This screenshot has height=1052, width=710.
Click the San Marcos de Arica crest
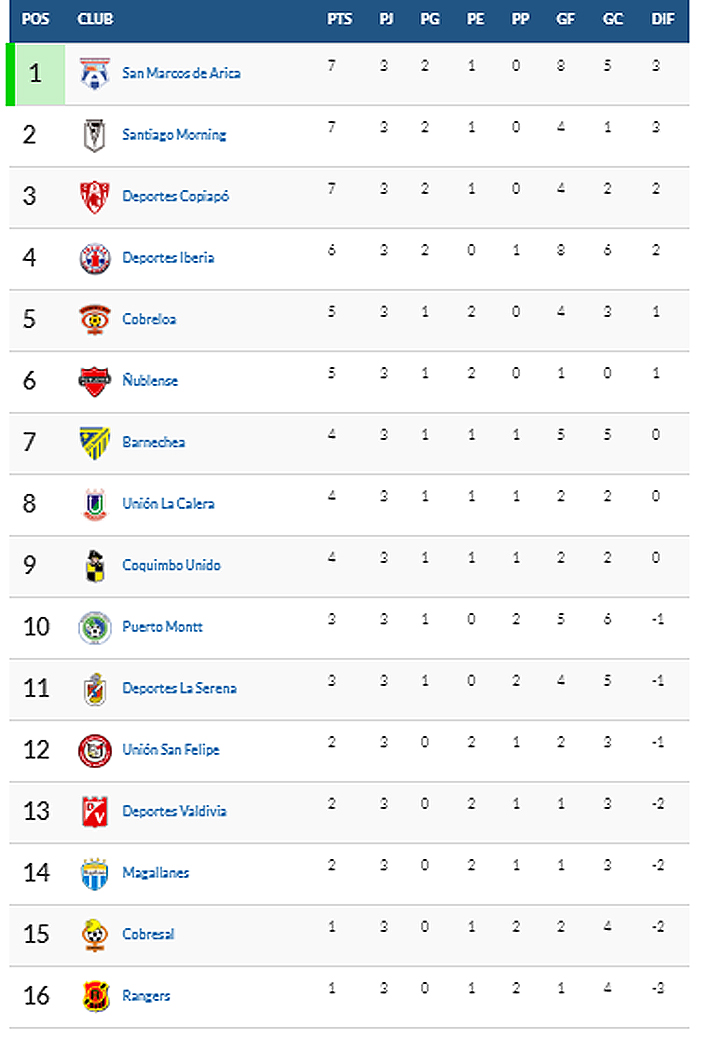[94, 73]
